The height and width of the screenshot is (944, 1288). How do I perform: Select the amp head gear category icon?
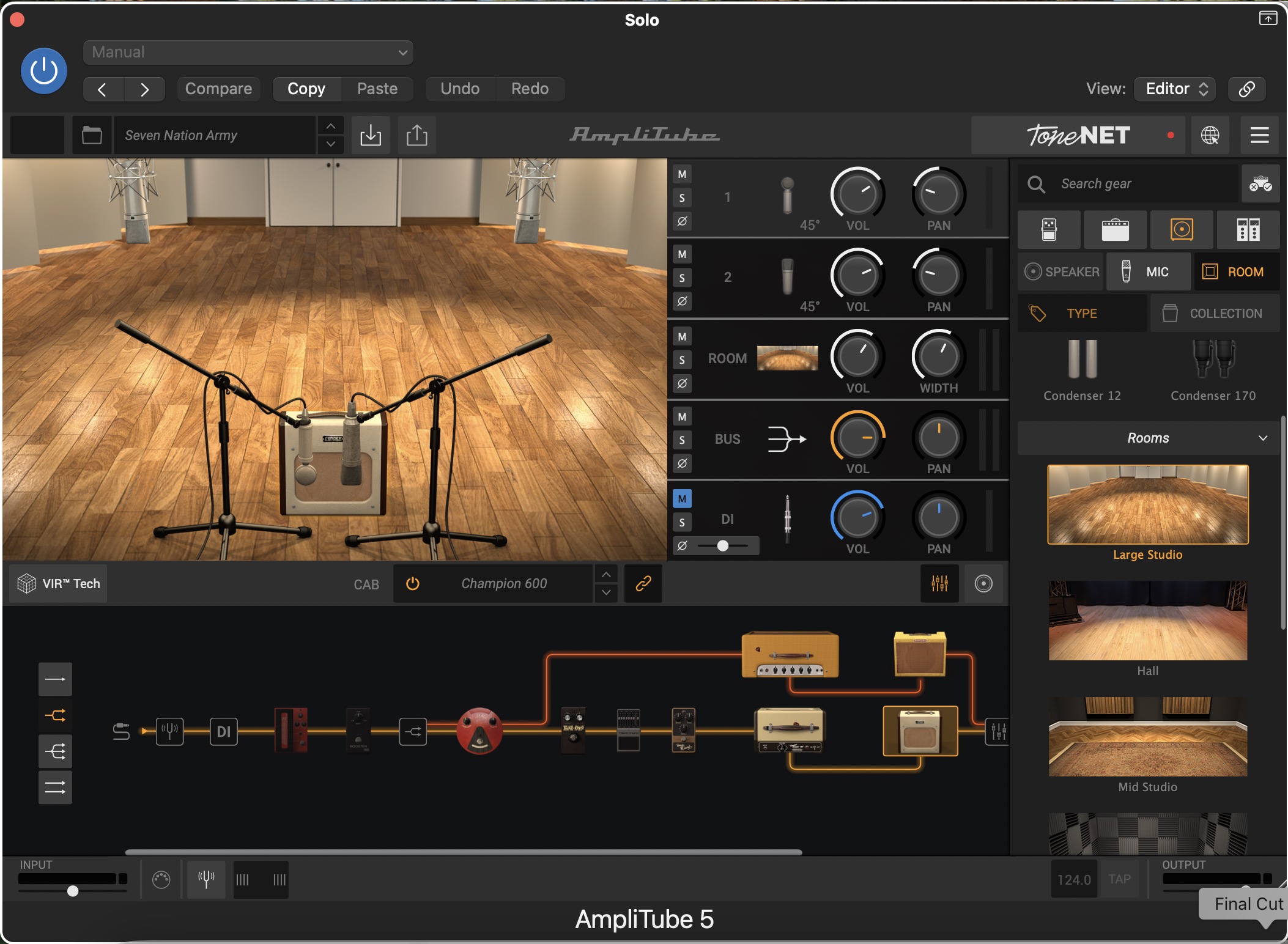click(x=1115, y=230)
